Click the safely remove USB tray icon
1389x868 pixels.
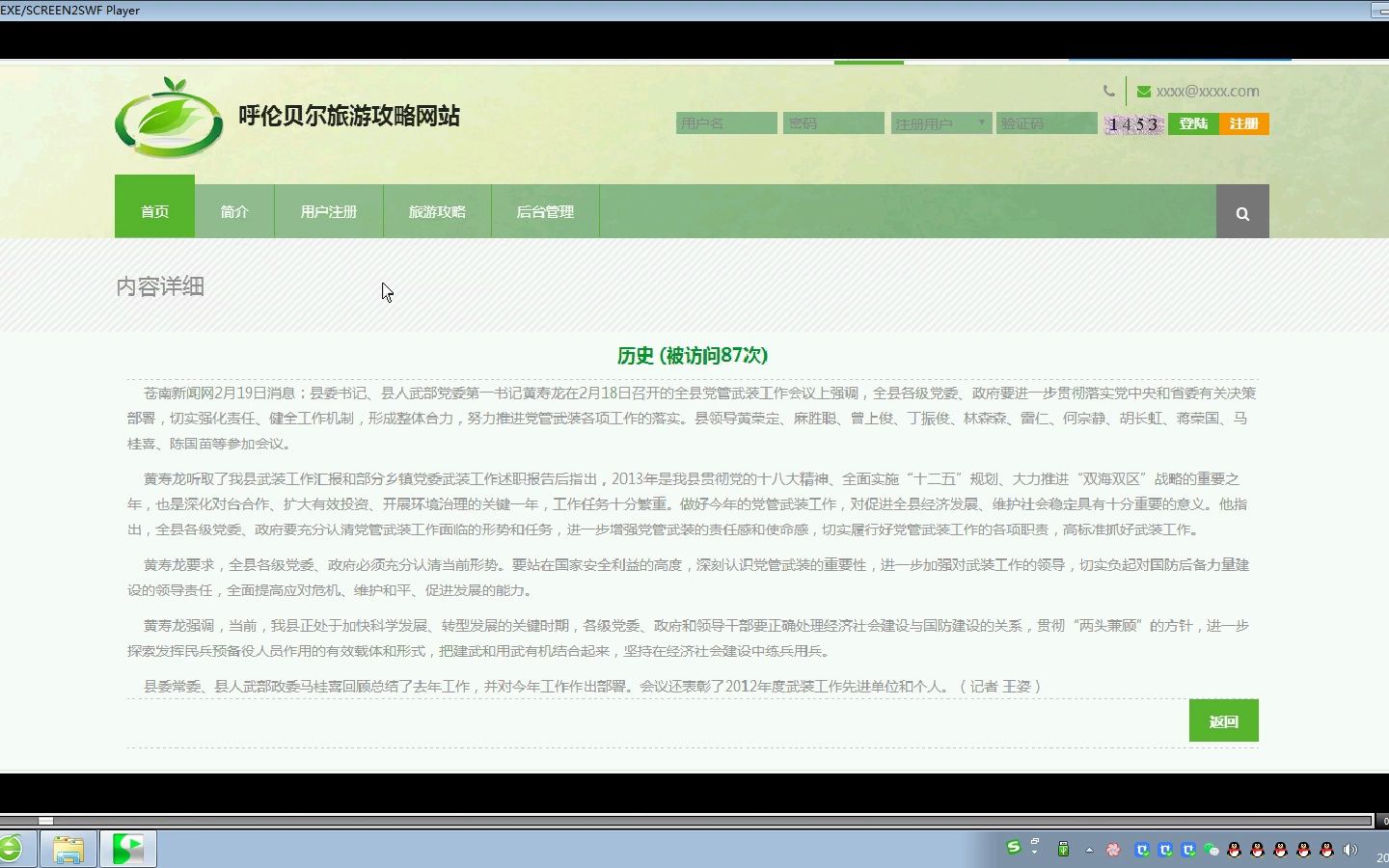[x=1063, y=849]
